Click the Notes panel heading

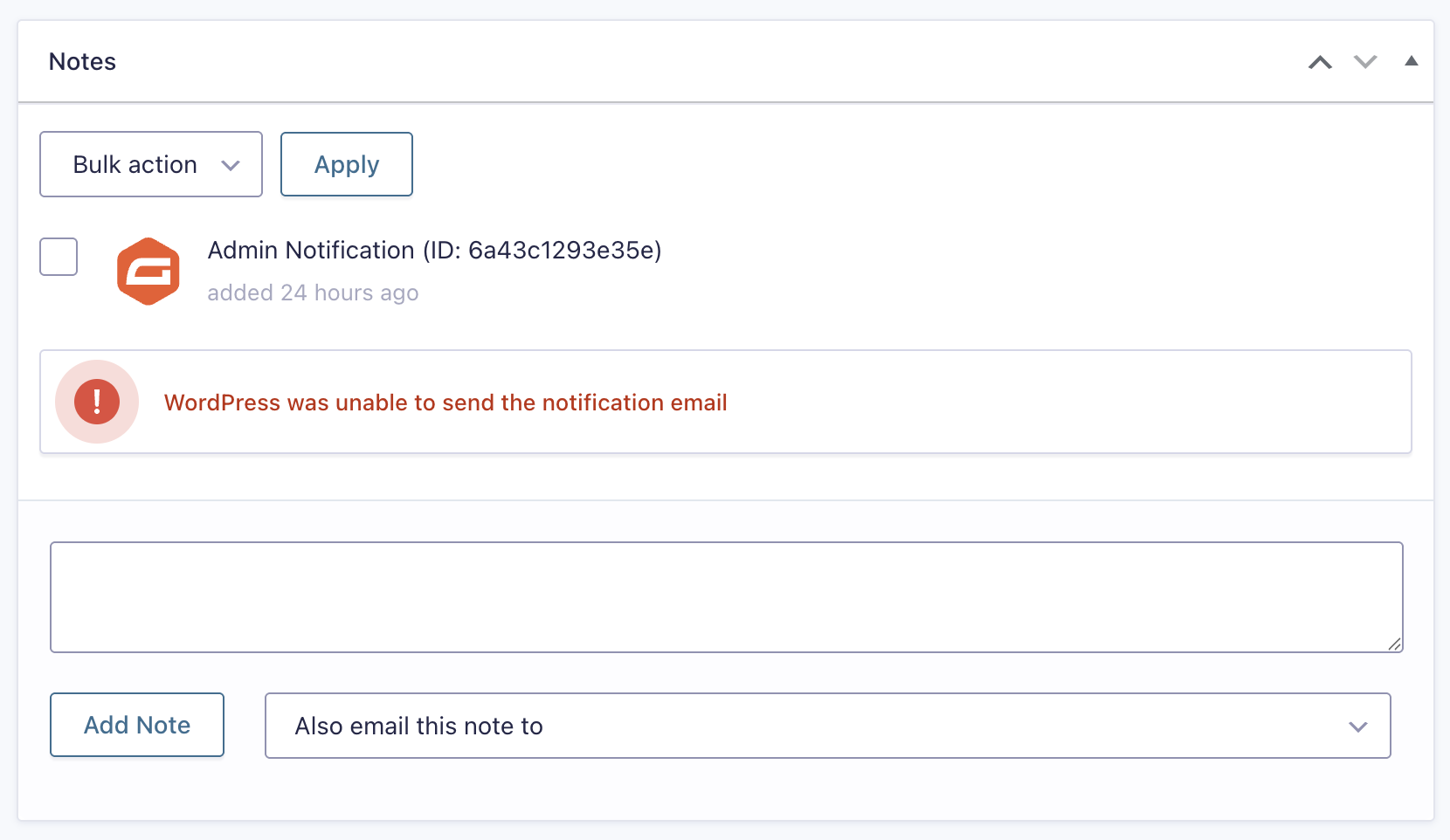(82, 62)
